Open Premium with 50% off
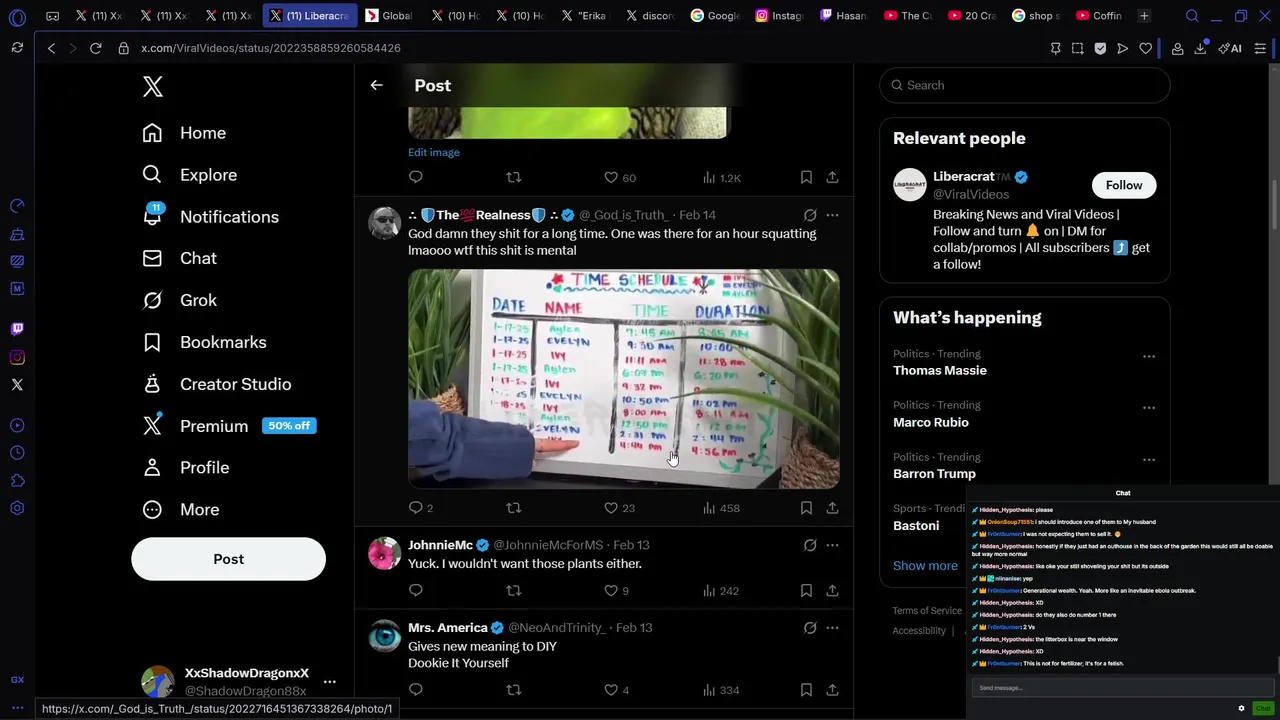Viewport: 1280px width, 720px height. [230, 426]
